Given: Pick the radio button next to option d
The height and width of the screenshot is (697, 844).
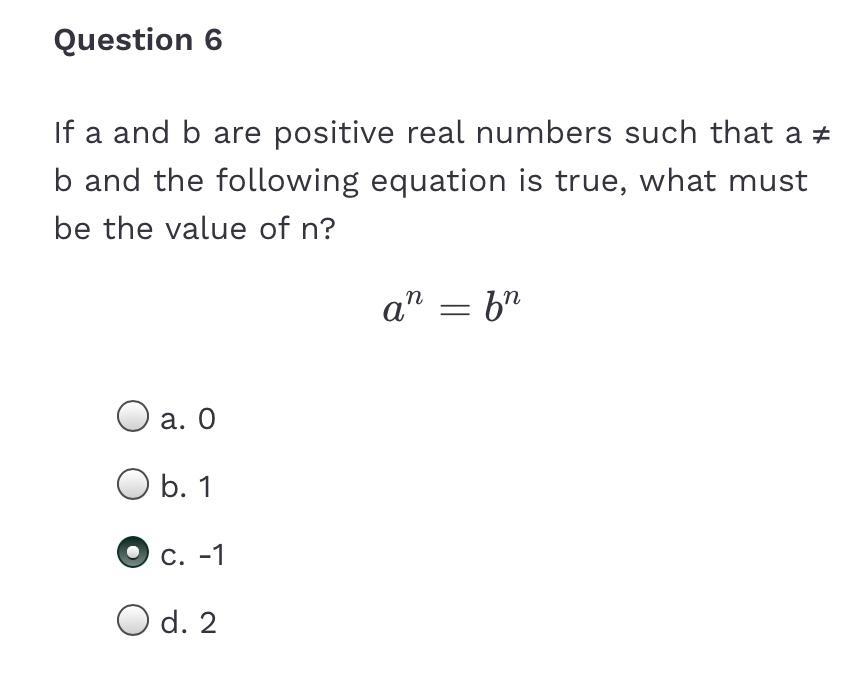Looking at the screenshot, I should click(133, 621).
